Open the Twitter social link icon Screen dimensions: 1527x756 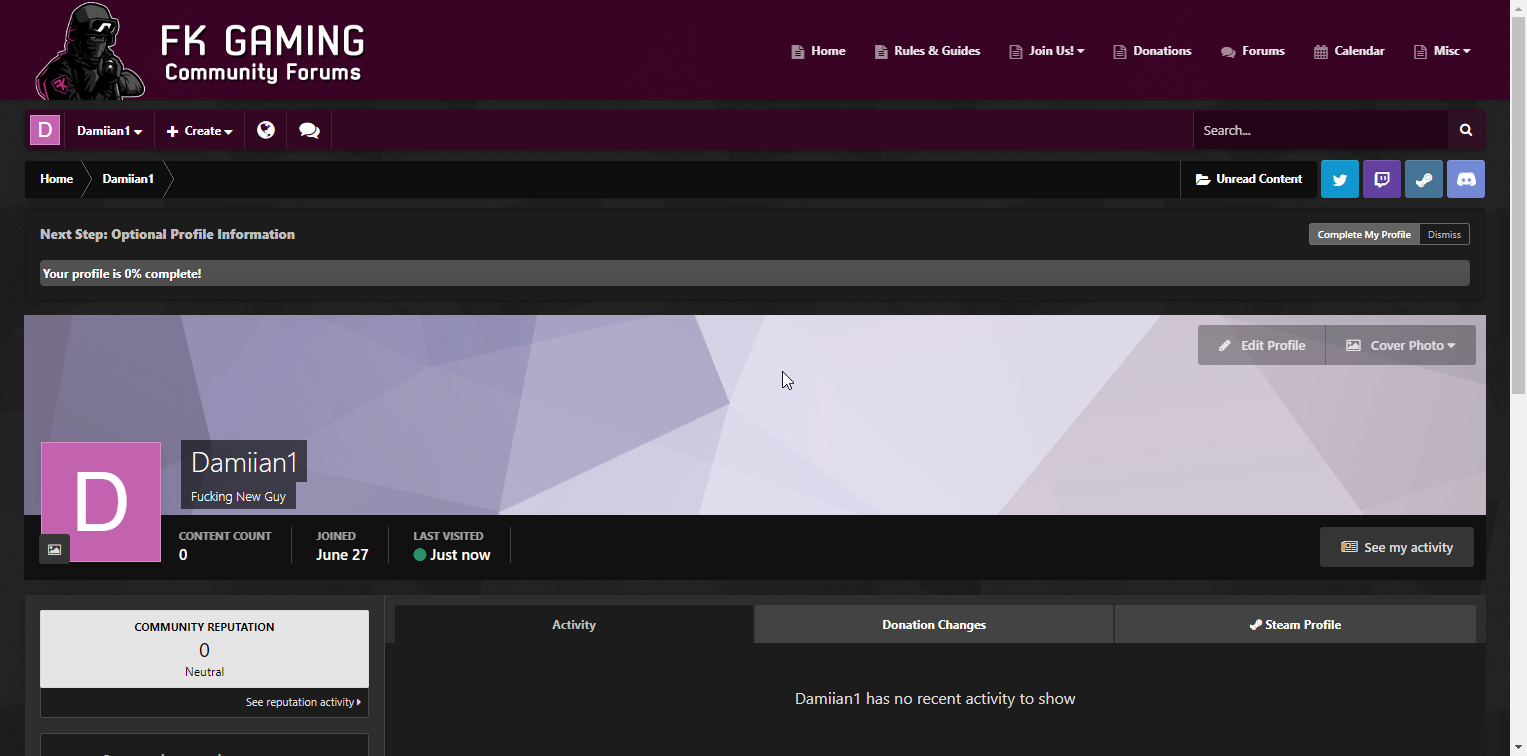coord(1339,180)
